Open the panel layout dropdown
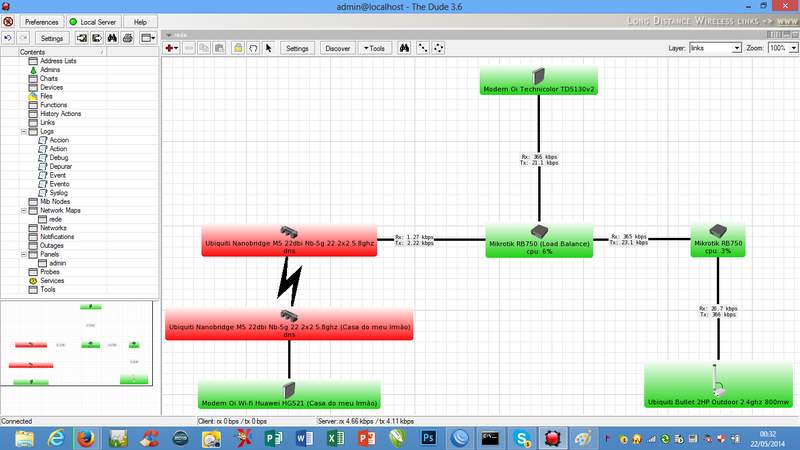This screenshot has height=450, width=800. click(148, 38)
